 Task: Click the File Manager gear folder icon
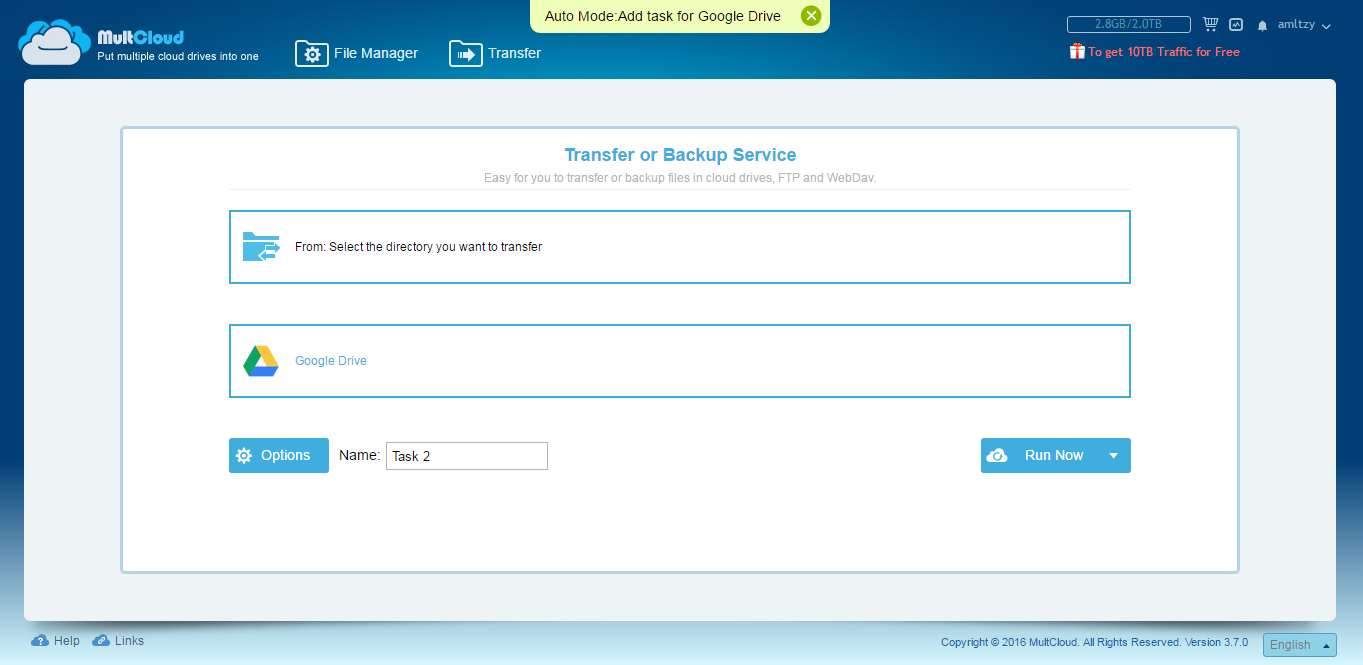tap(312, 54)
